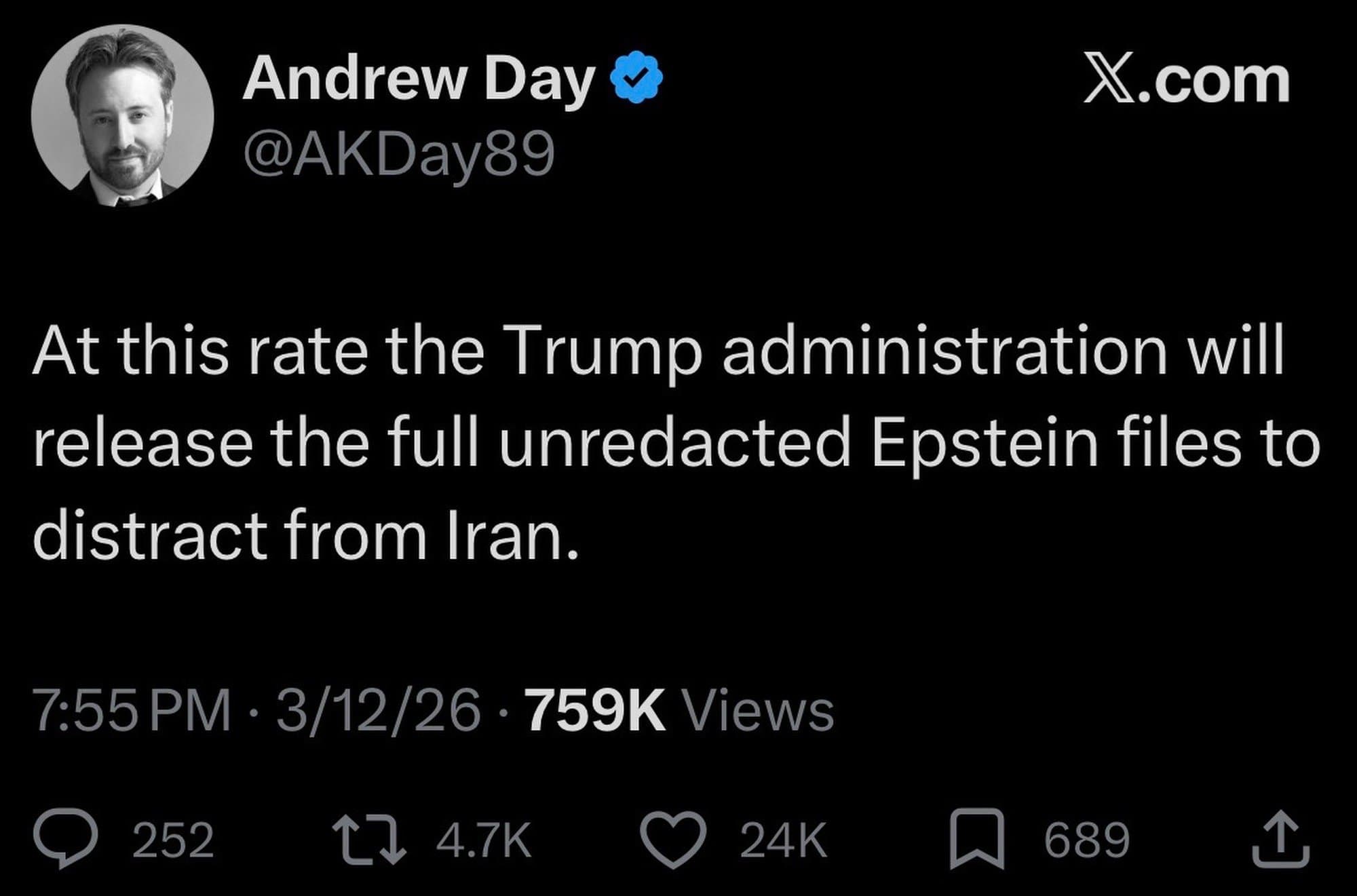Click the 689 bookmarks count
Viewport: 1357px width, 896px height.
[x=1086, y=840]
